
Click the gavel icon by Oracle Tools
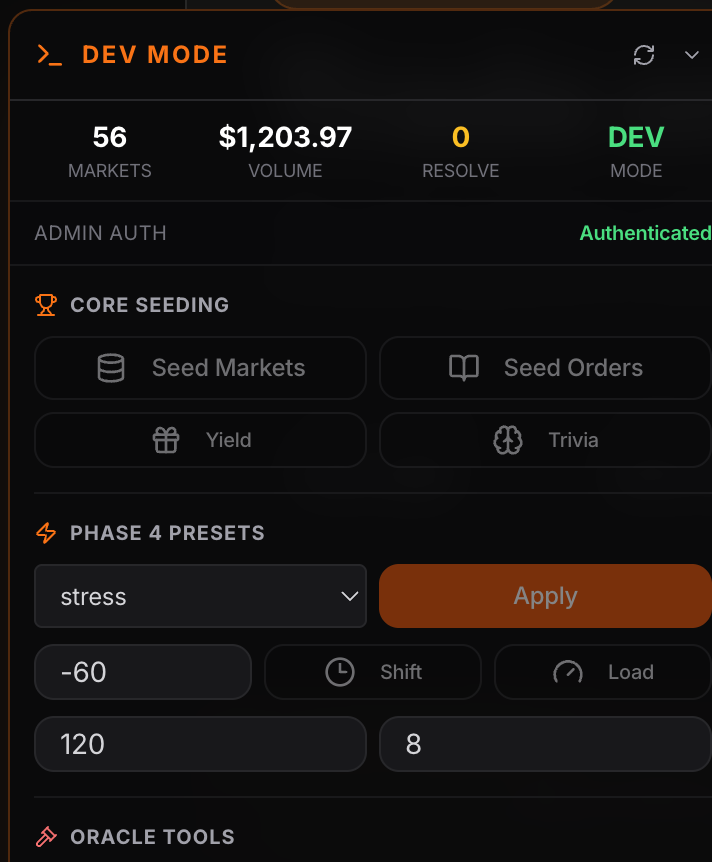(x=46, y=837)
